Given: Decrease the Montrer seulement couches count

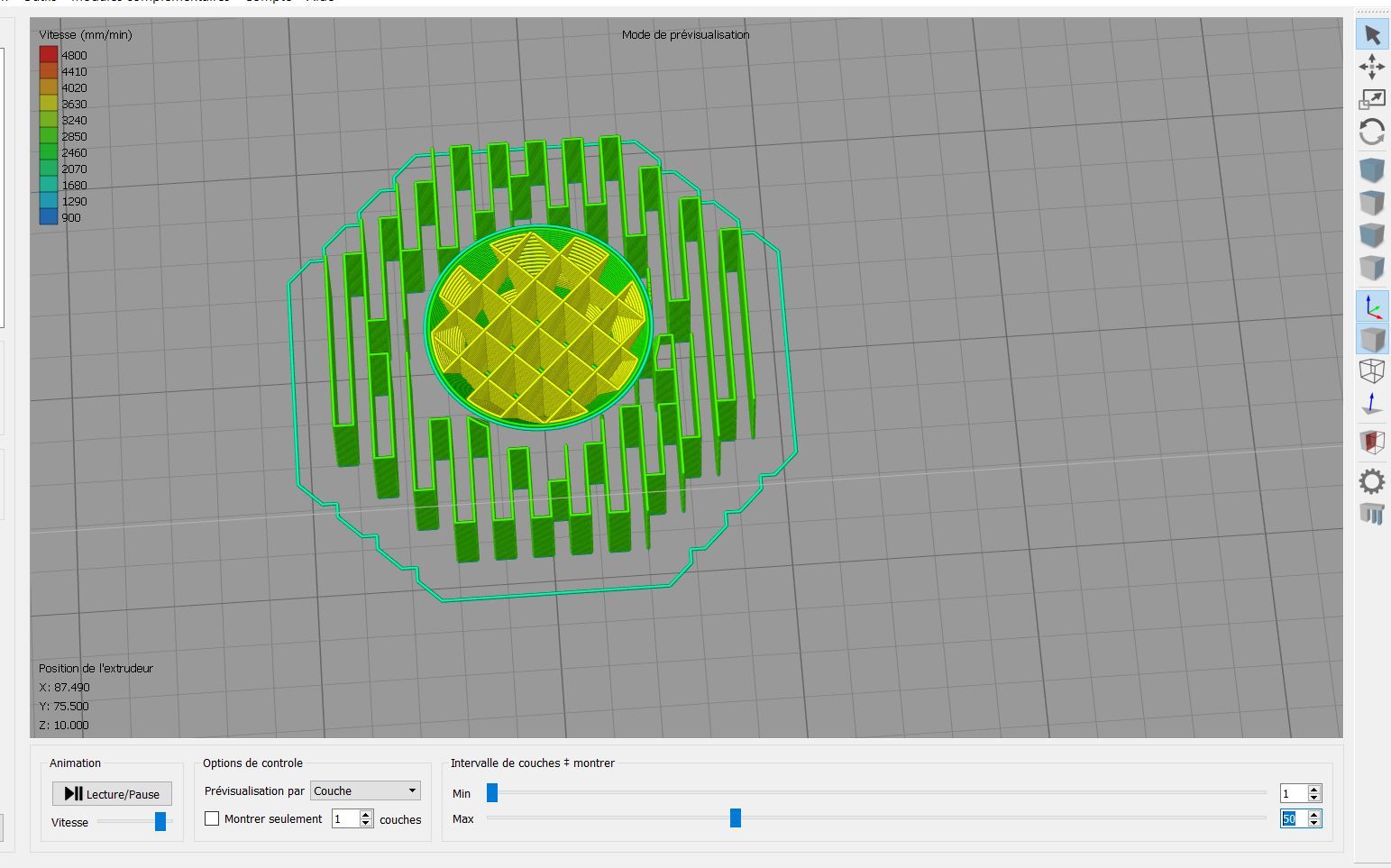Looking at the screenshot, I should point(366,823).
